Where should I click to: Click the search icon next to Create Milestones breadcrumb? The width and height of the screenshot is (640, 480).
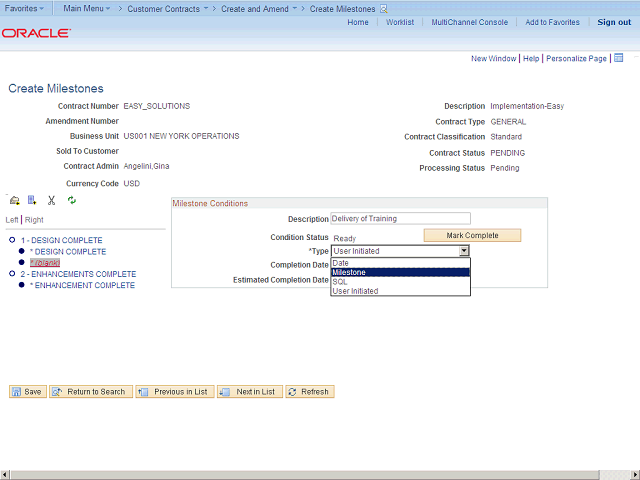(x=384, y=9)
